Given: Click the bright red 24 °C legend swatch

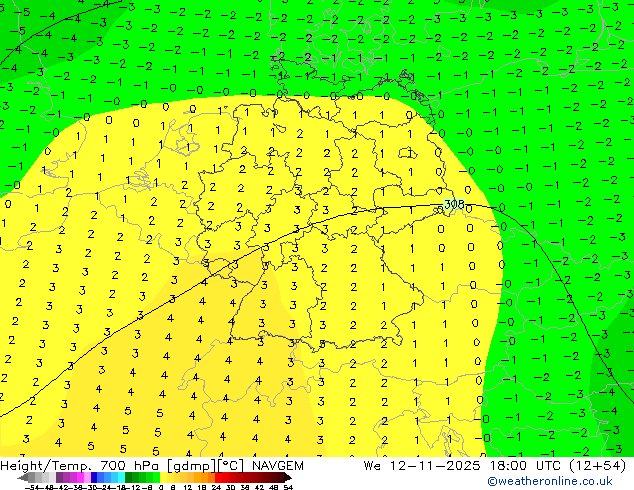Looking at the screenshot, I should [218, 477].
